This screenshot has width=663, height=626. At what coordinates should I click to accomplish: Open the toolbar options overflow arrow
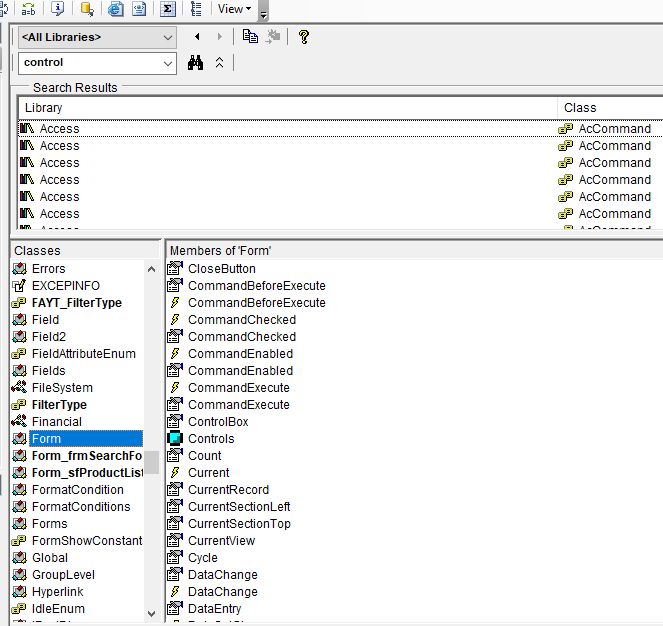[263, 14]
